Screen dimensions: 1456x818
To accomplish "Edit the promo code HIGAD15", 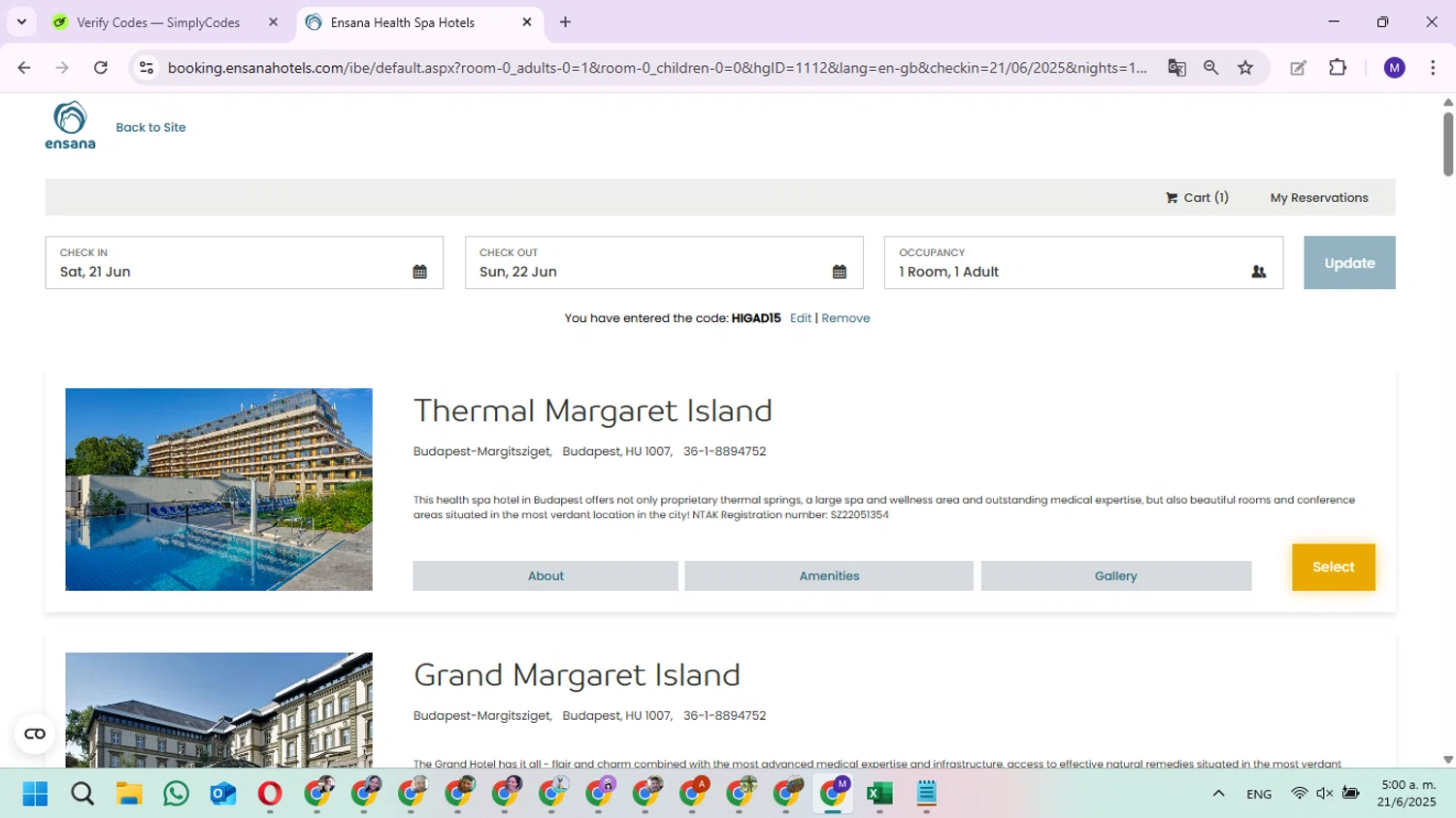I will tap(800, 318).
